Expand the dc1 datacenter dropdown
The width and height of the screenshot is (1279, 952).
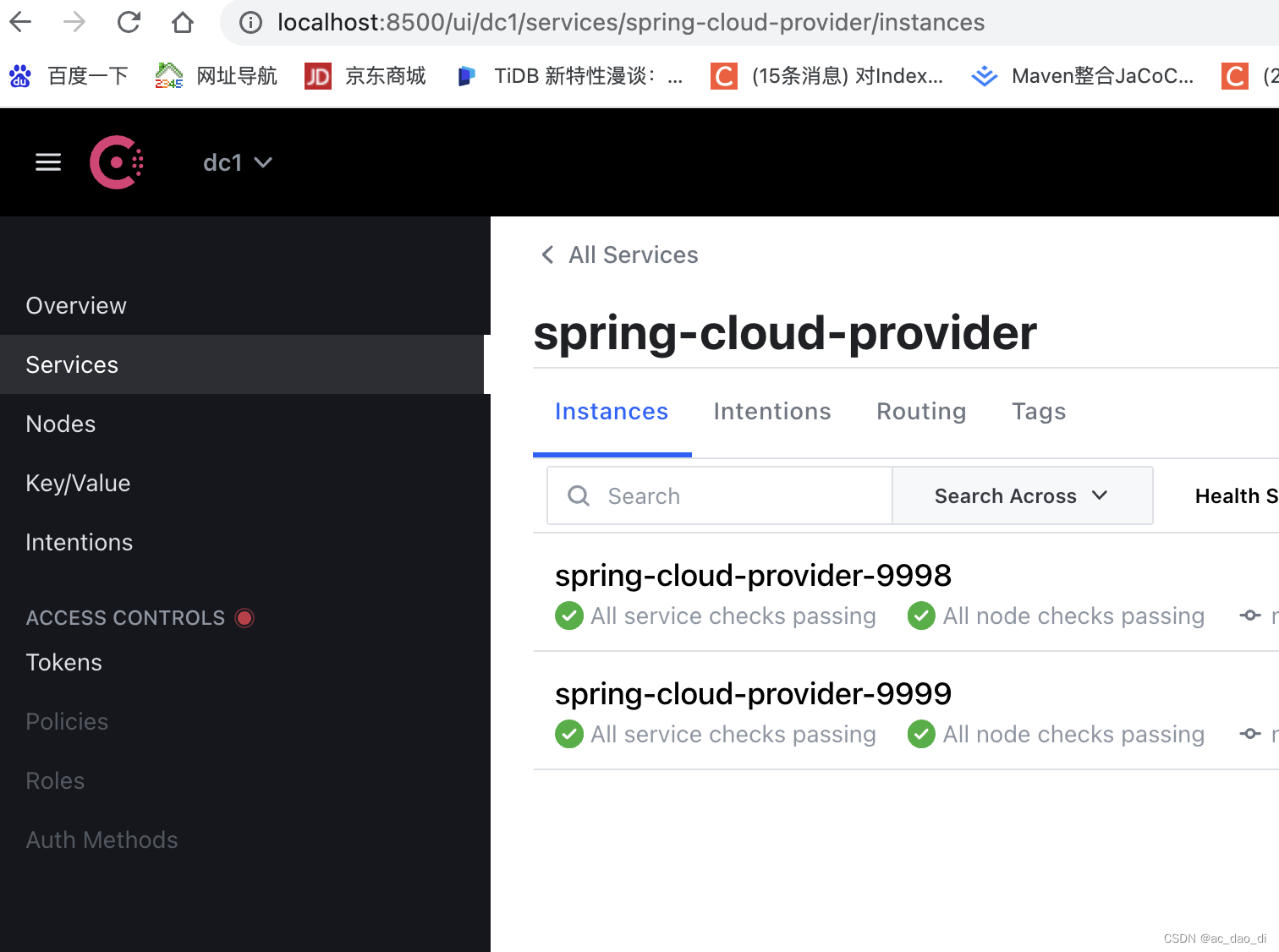click(x=238, y=162)
